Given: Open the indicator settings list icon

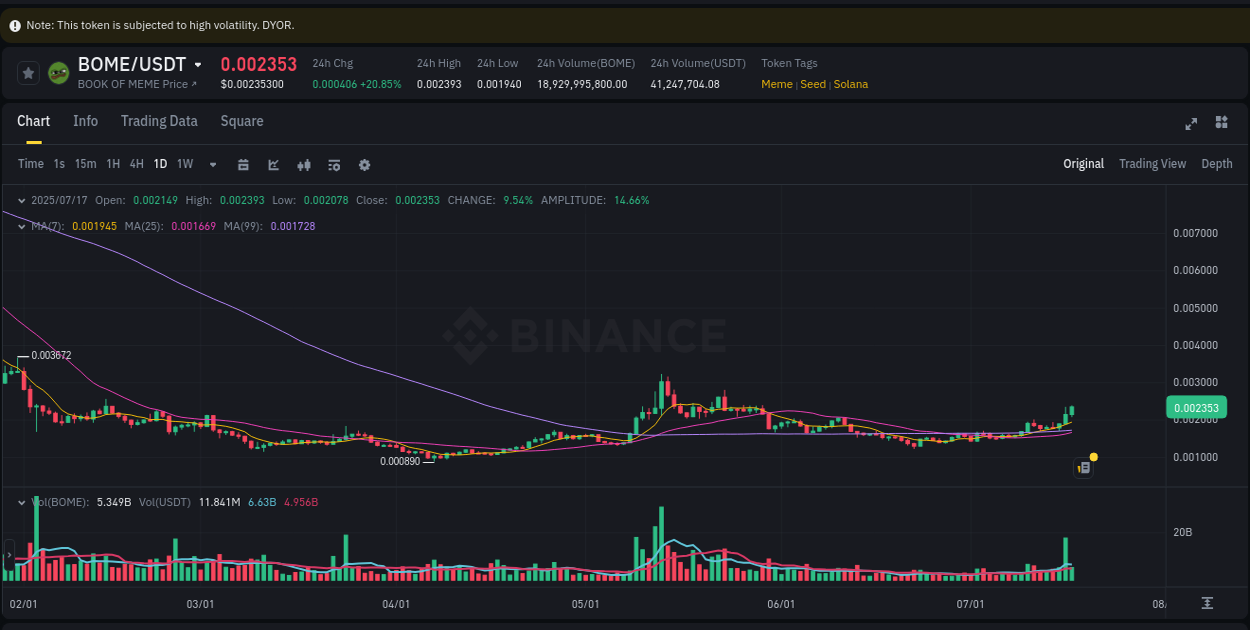Looking at the screenshot, I should [x=334, y=164].
